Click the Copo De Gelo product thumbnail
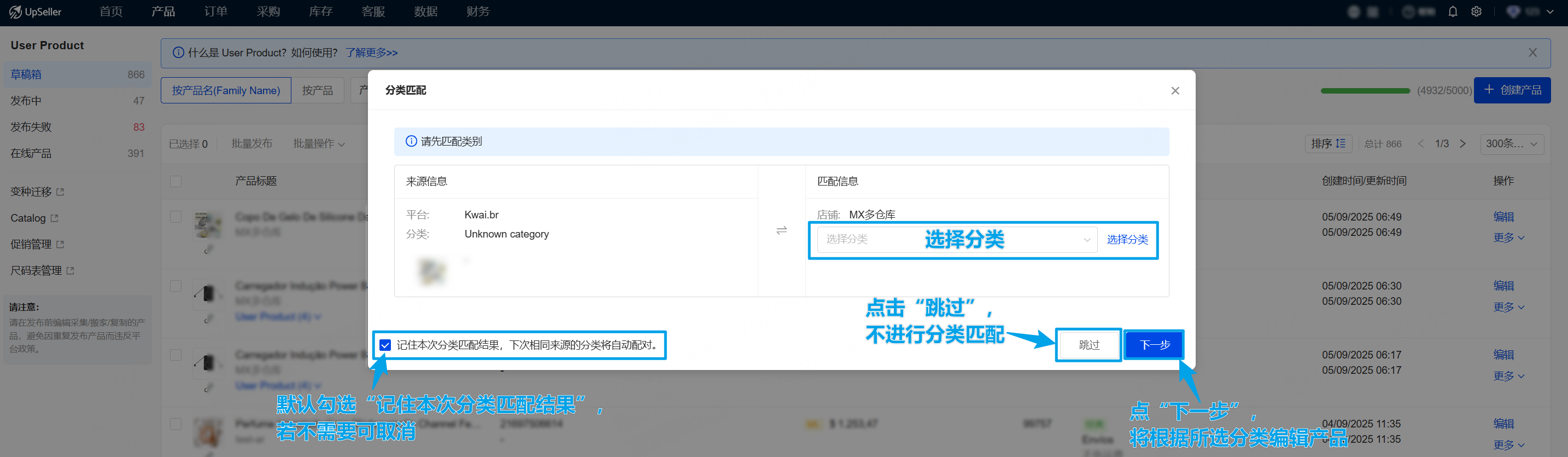This screenshot has width=1568, height=457. (208, 225)
